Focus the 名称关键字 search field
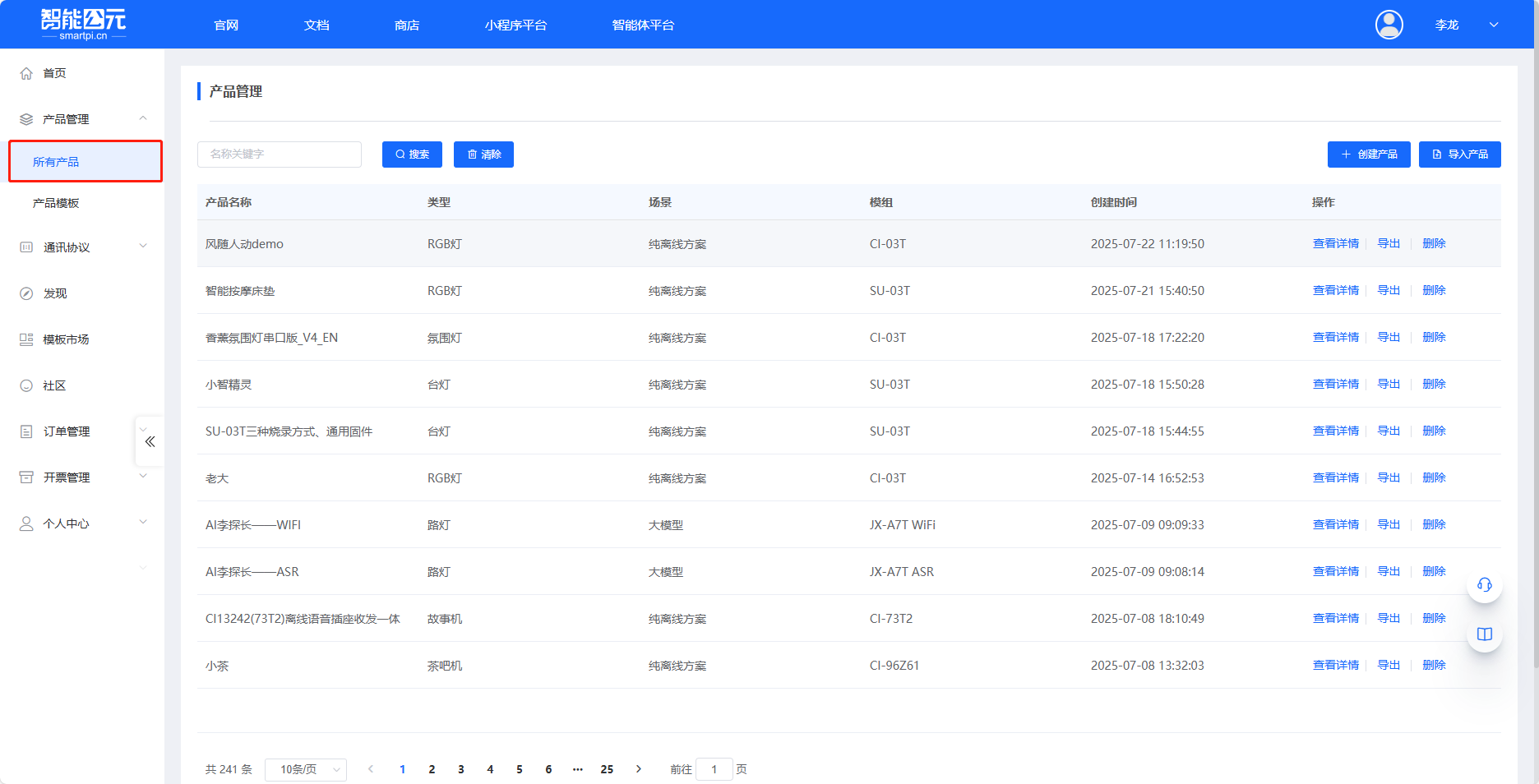The image size is (1539, 784). (x=280, y=154)
